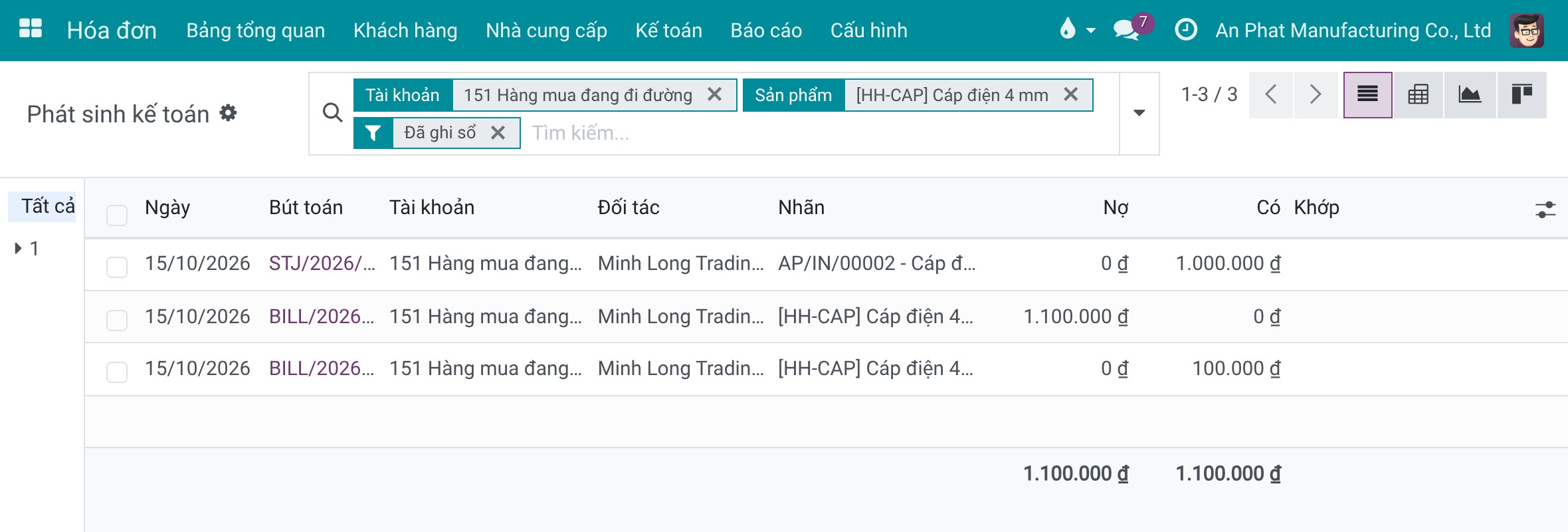Open the apps grid home menu

31,29
